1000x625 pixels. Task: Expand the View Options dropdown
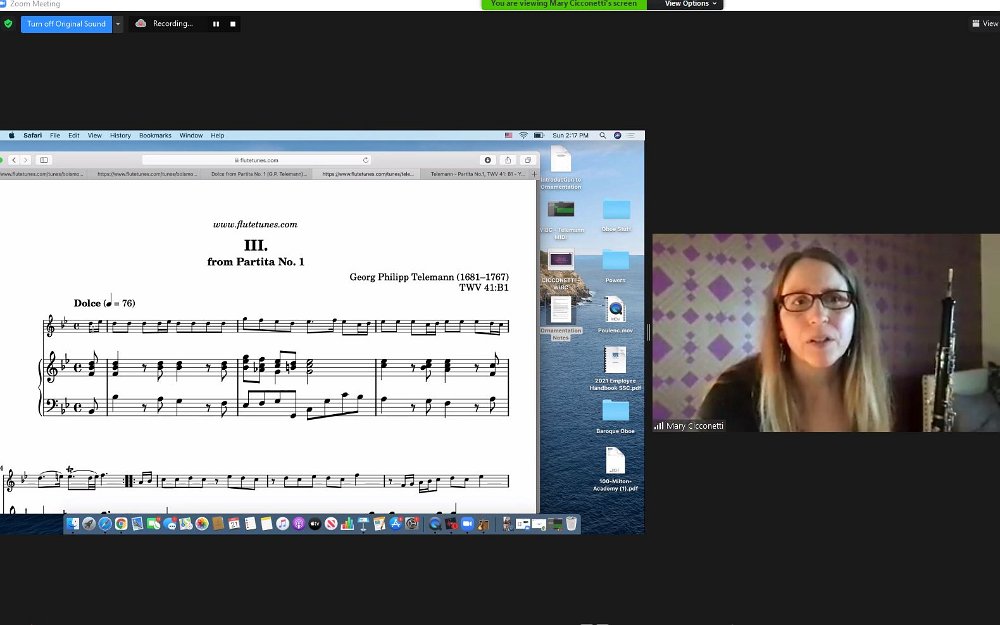coord(690,4)
